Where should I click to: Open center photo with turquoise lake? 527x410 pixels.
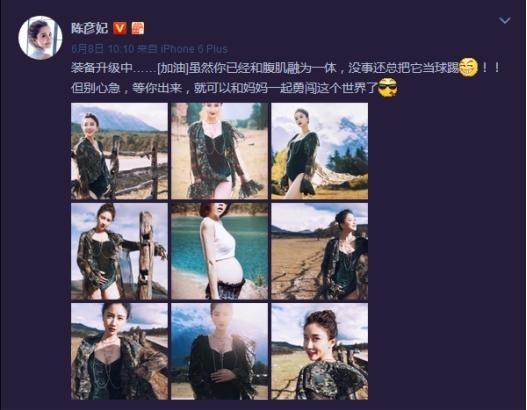click(x=219, y=251)
